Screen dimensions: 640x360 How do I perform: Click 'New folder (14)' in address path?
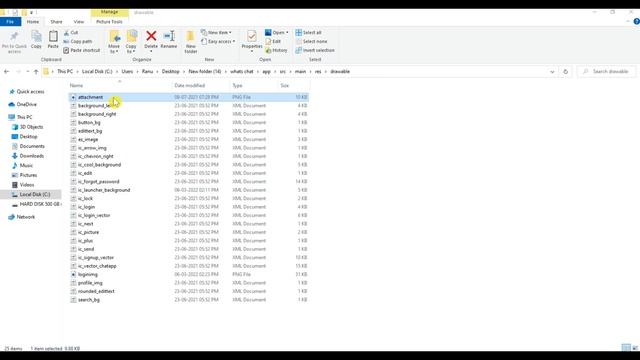coord(205,71)
